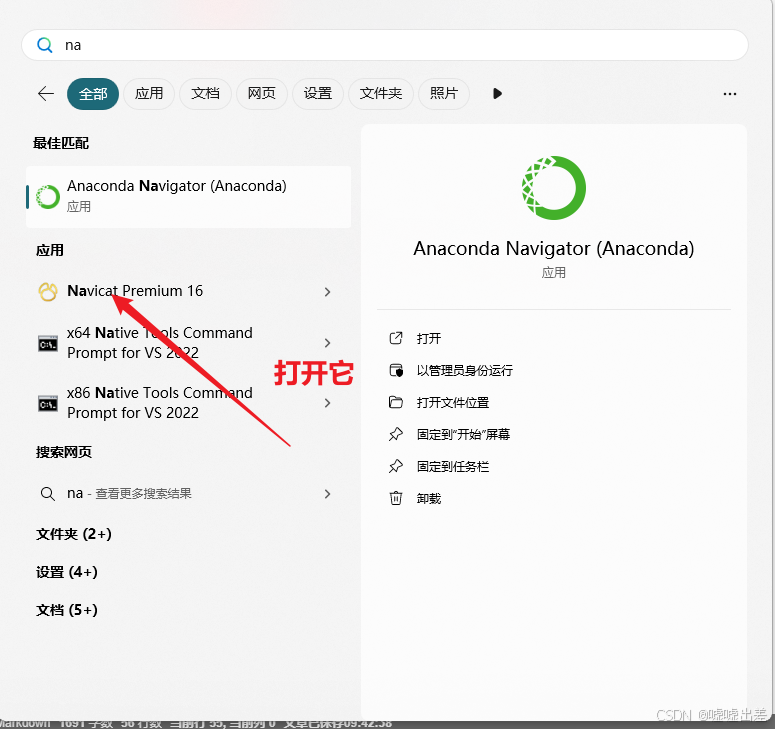Expand x86 Native Tools chevron

pyautogui.click(x=327, y=403)
